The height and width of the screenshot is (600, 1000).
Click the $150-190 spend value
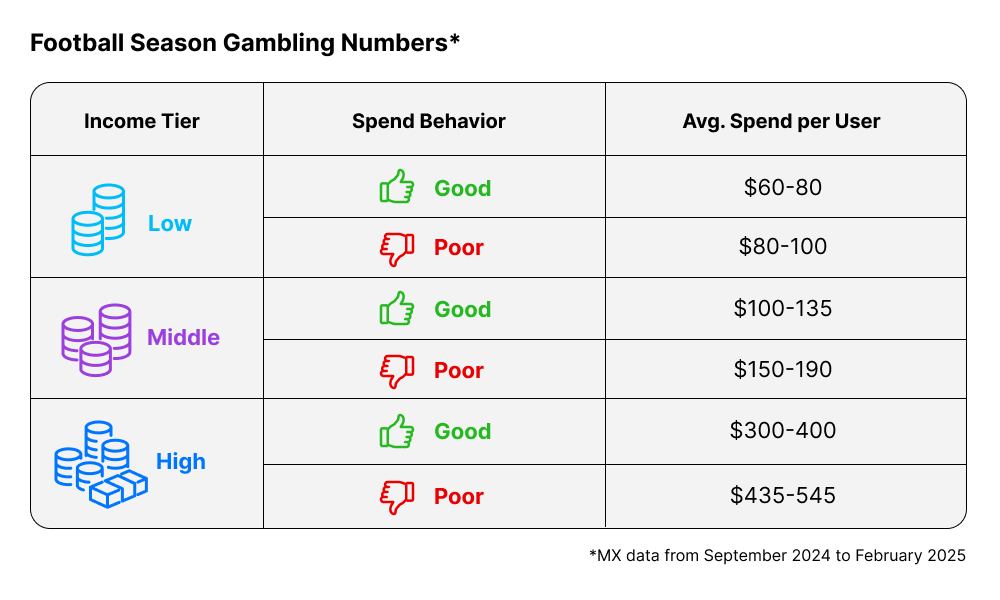pos(783,369)
